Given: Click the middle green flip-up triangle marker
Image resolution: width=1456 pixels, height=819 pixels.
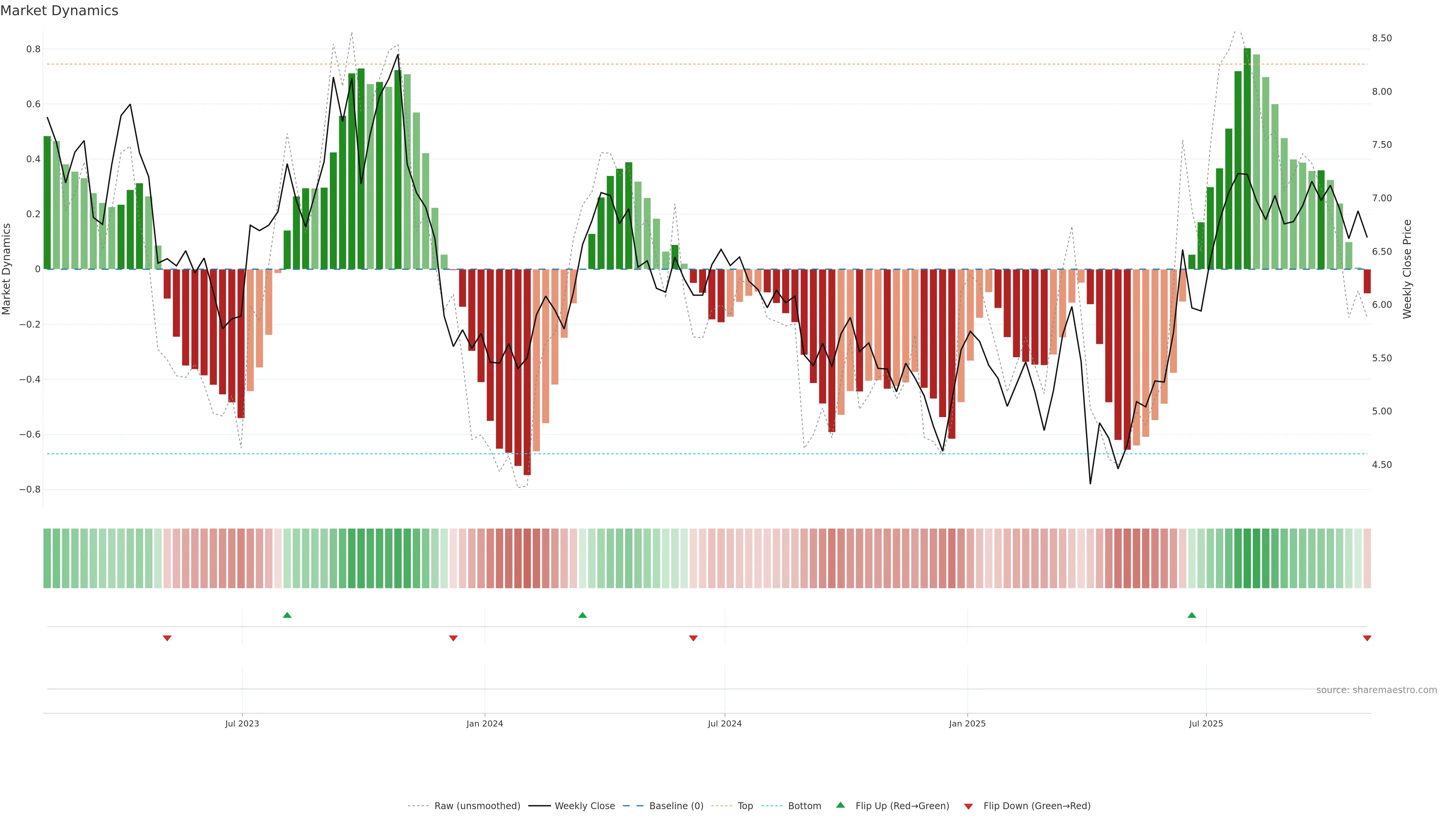Looking at the screenshot, I should (x=583, y=615).
